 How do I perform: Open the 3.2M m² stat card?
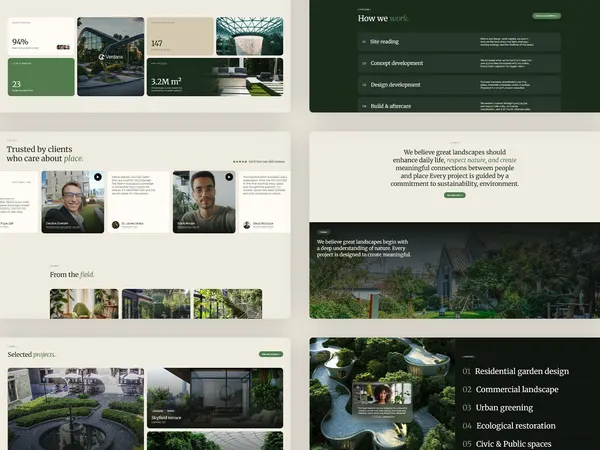[215, 77]
